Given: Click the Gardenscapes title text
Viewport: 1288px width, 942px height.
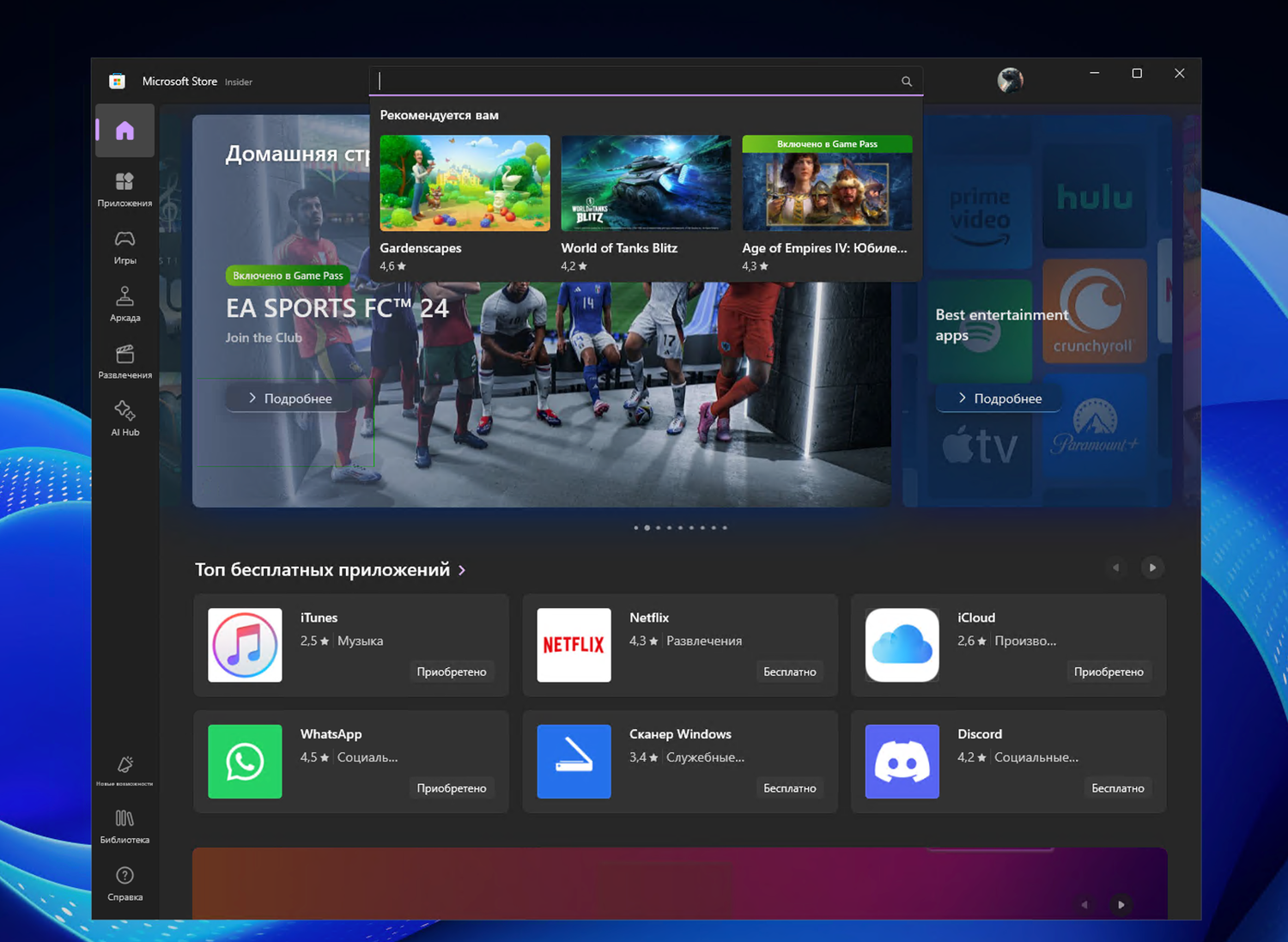Looking at the screenshot, I should coord(421,248).
